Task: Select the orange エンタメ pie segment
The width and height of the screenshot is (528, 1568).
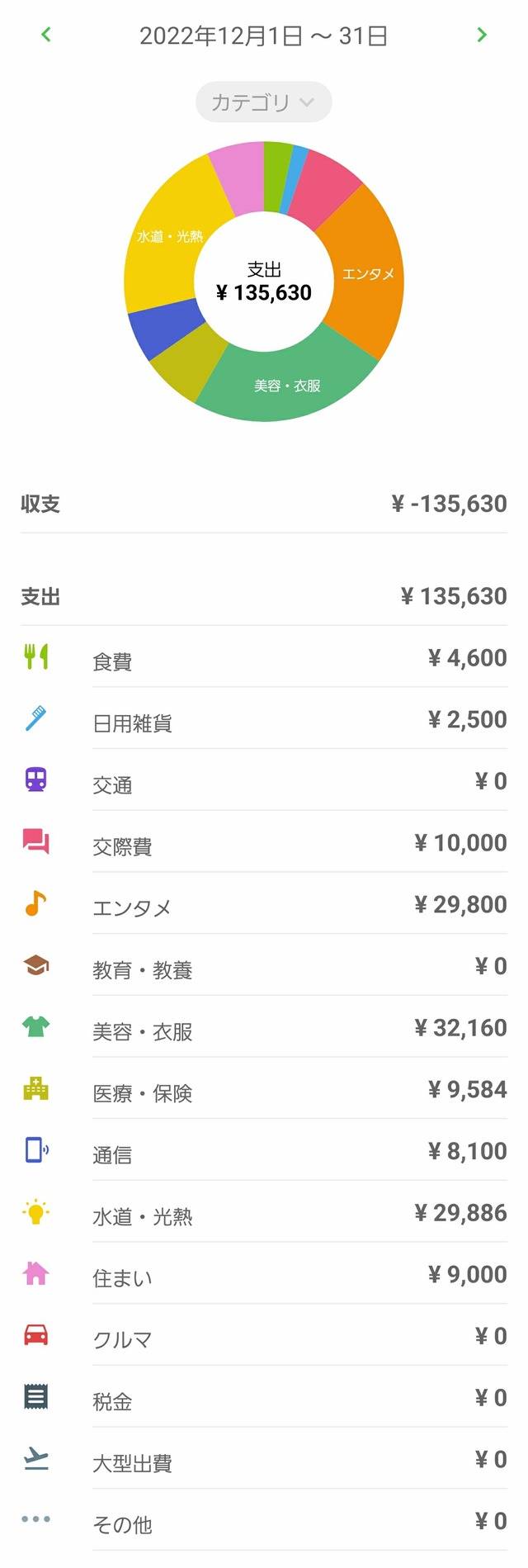Action: coord(367,274)
